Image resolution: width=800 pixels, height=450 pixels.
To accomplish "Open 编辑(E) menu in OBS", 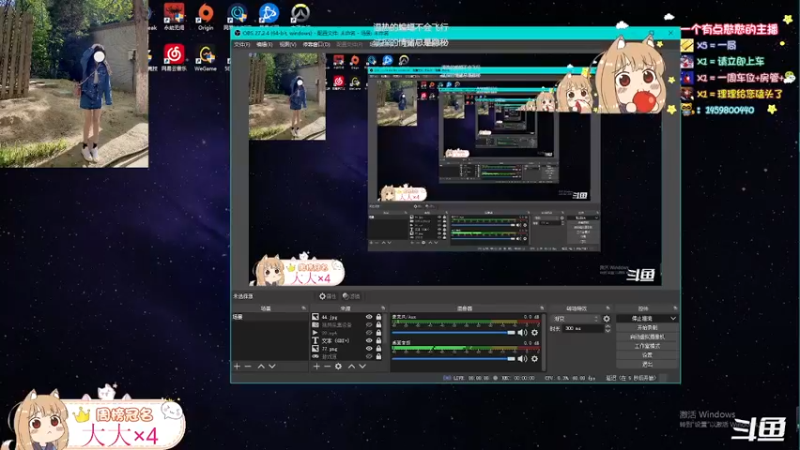I will (x=264, y=44).
